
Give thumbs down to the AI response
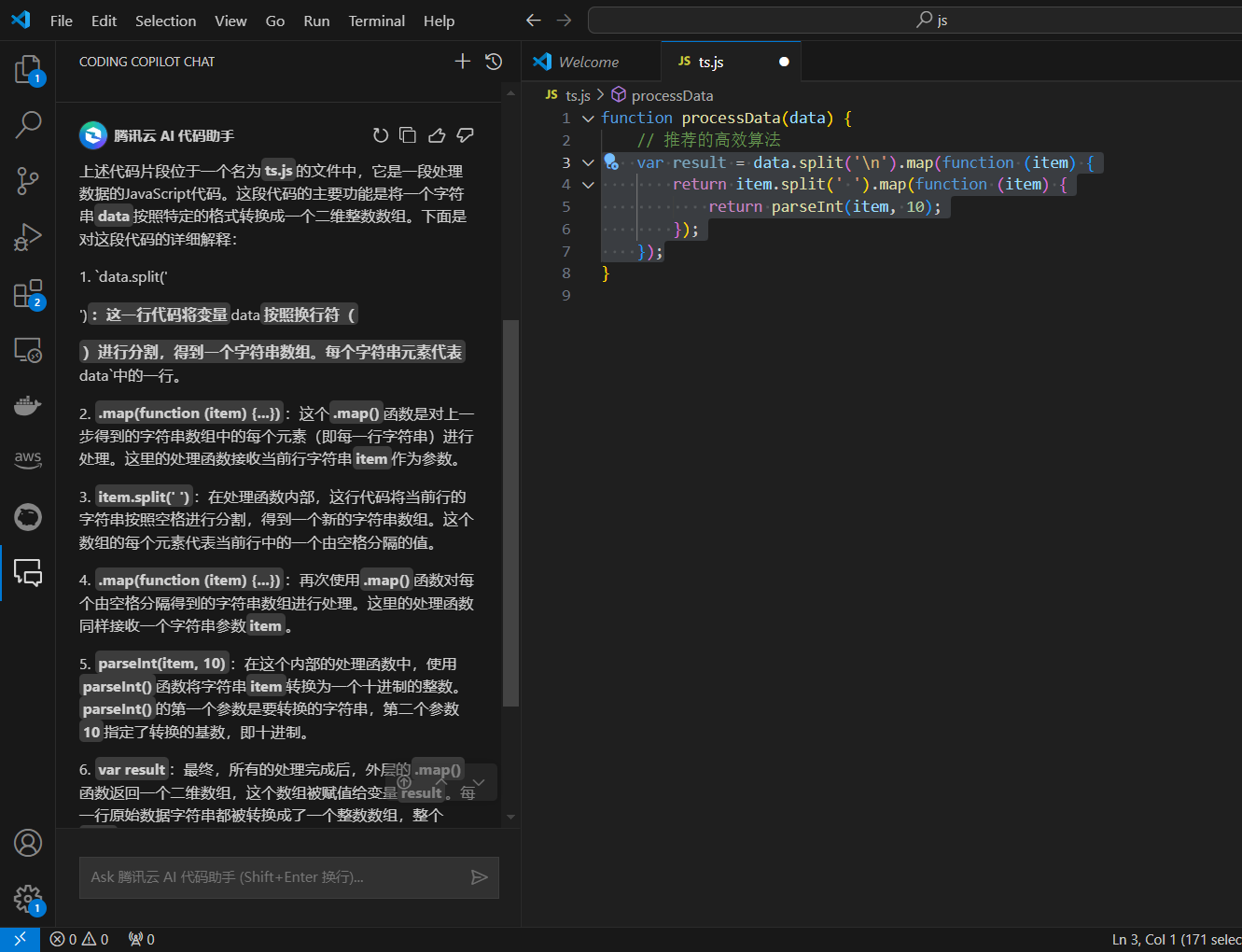pos(465,134)
